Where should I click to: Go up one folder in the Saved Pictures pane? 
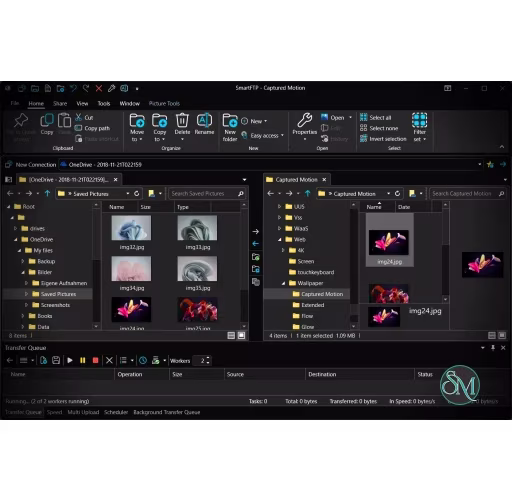(x=47, y=194)
